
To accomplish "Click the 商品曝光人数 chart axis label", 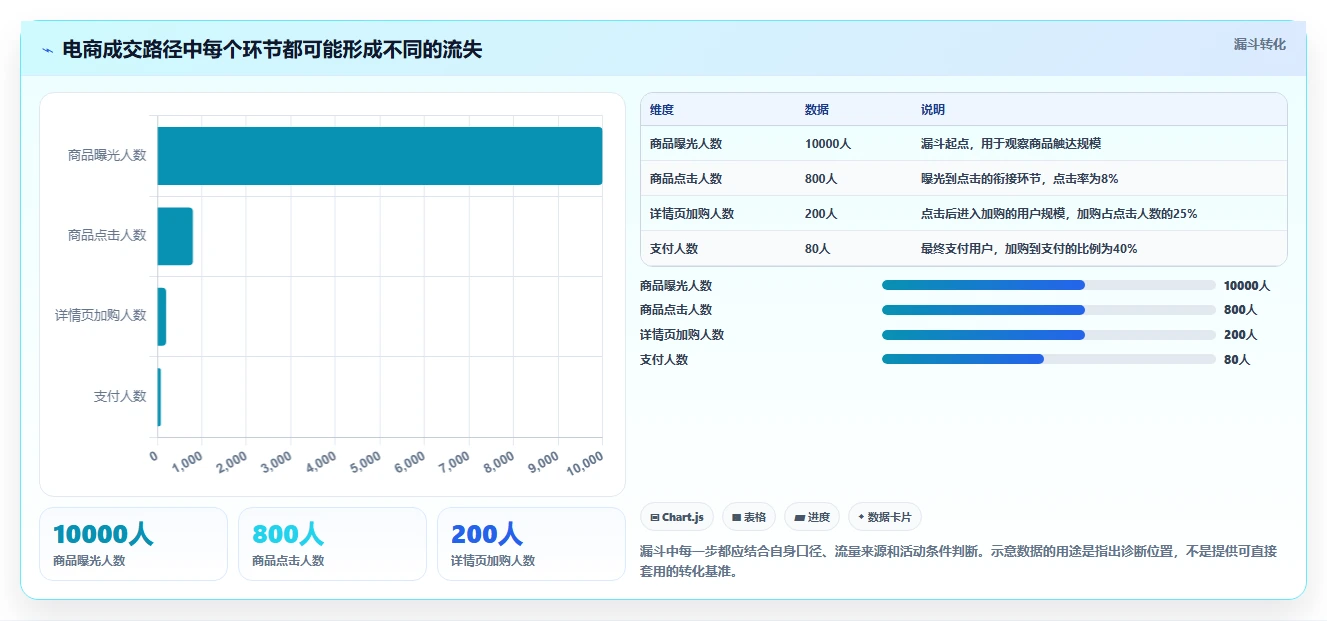I will pyautogui.click(x=107, y=156).
